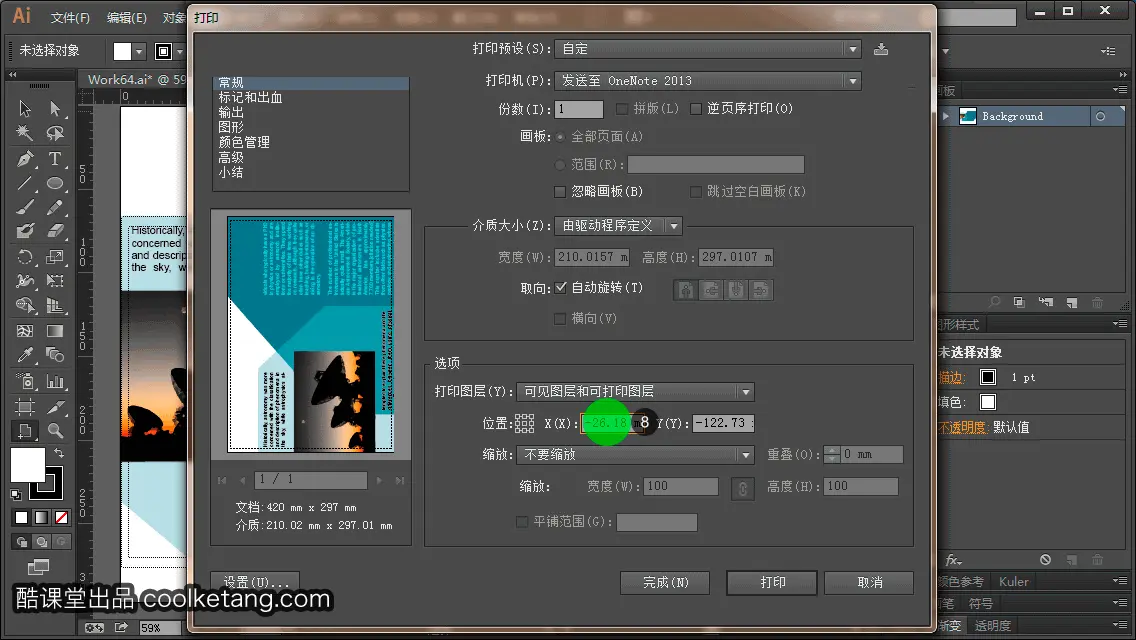Open the 文件(F) menu
Screen dimensions: 1136x640
click(70, 17)
